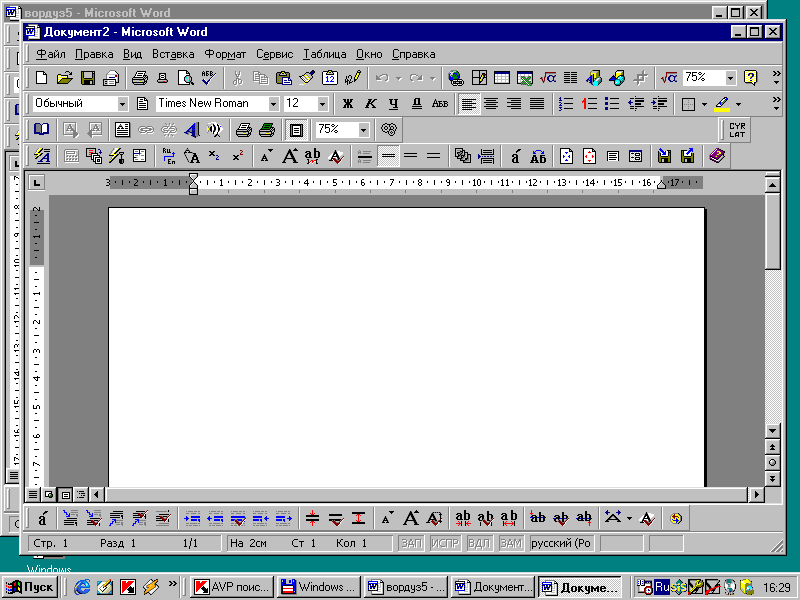
Task: Open the Файл menu
Action: tap(51, 54)
